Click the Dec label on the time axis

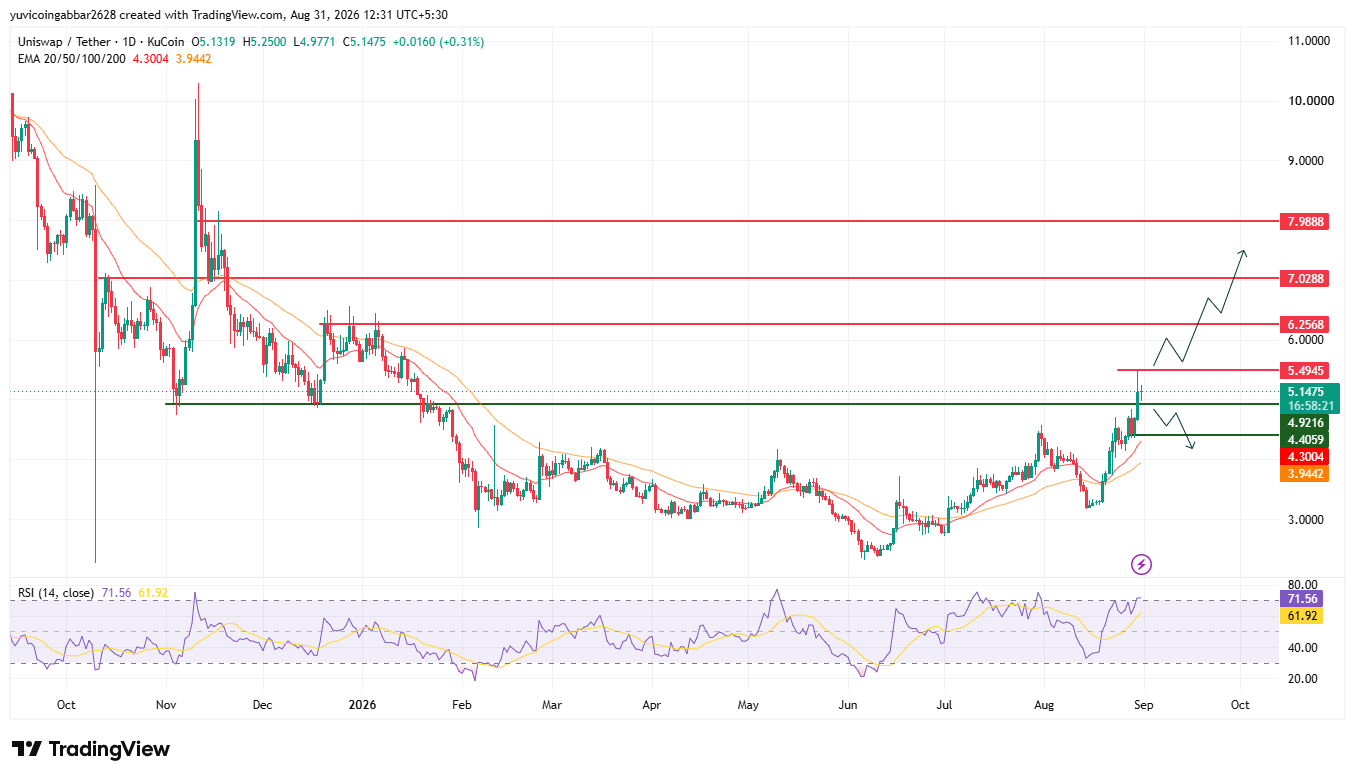point(262,705)
